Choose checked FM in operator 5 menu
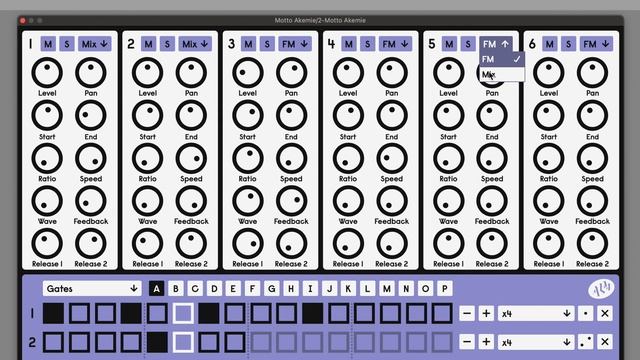Image resolution: width=640 pixels, height=360 pixels. tap(502, 60)
